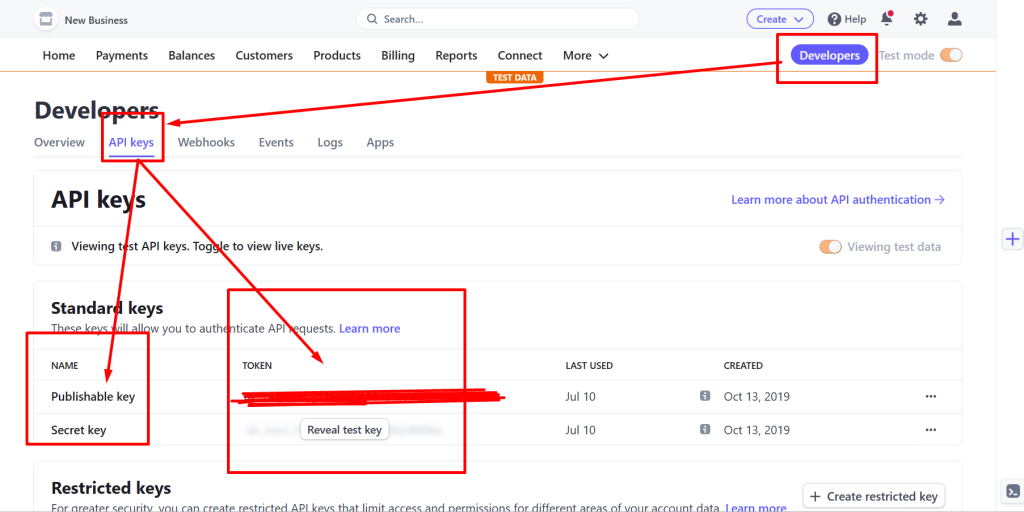Open more options for Secret key
Image resolution: width=1024 pixels, height=512 pixels.
[931, 430]
